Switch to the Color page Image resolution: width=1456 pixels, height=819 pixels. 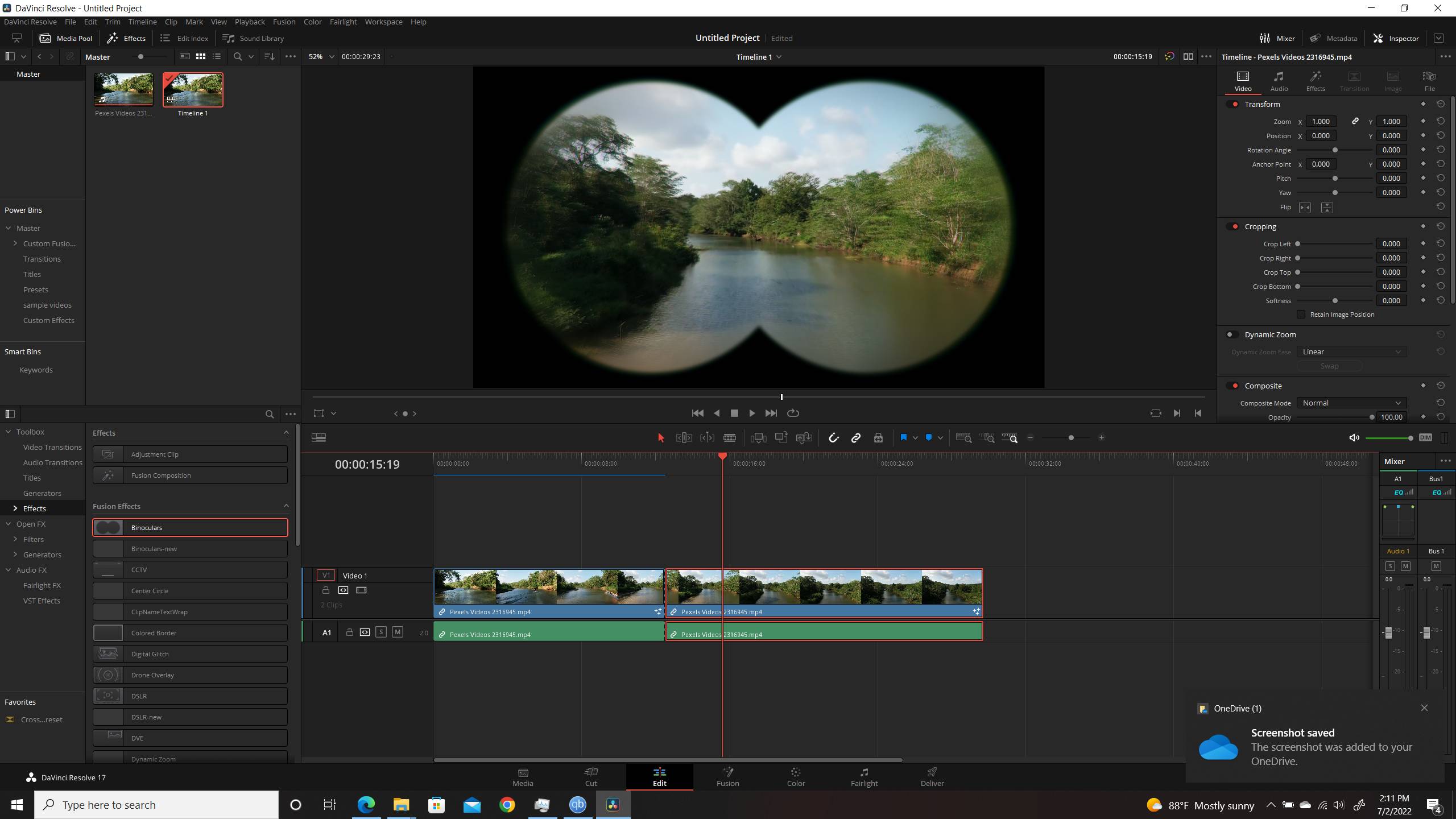796,777
